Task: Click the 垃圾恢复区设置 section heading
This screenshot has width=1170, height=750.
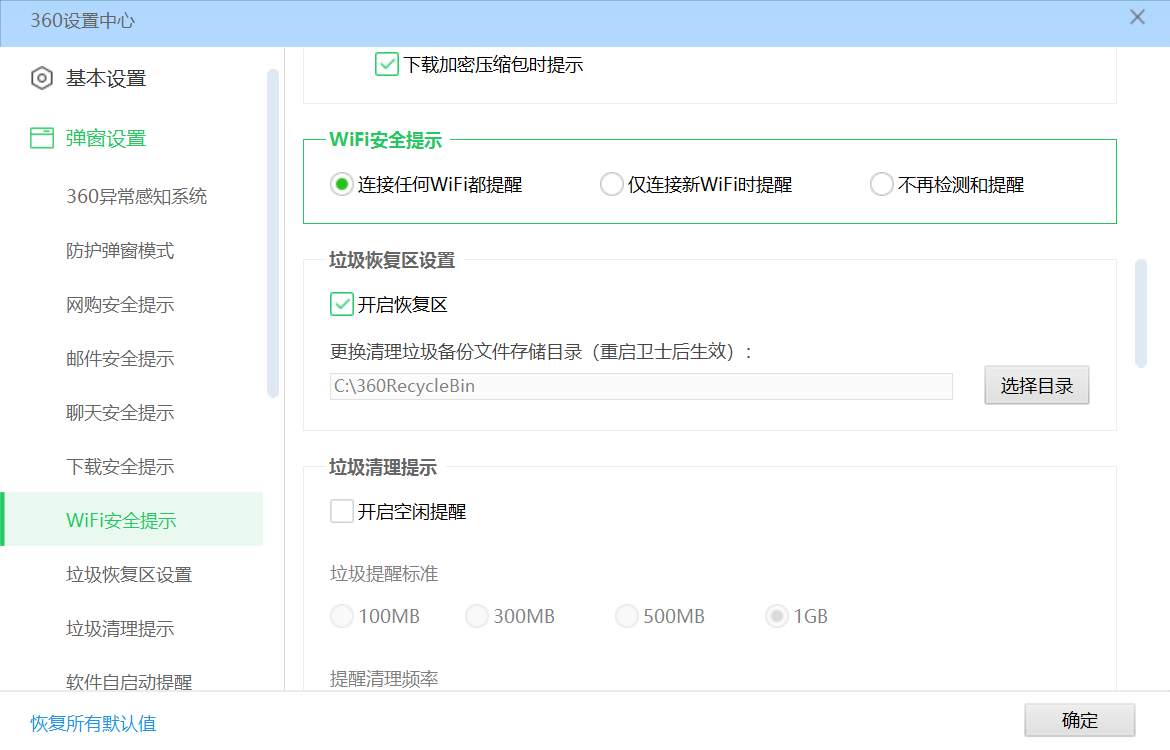Action: [x=392, y=260]
